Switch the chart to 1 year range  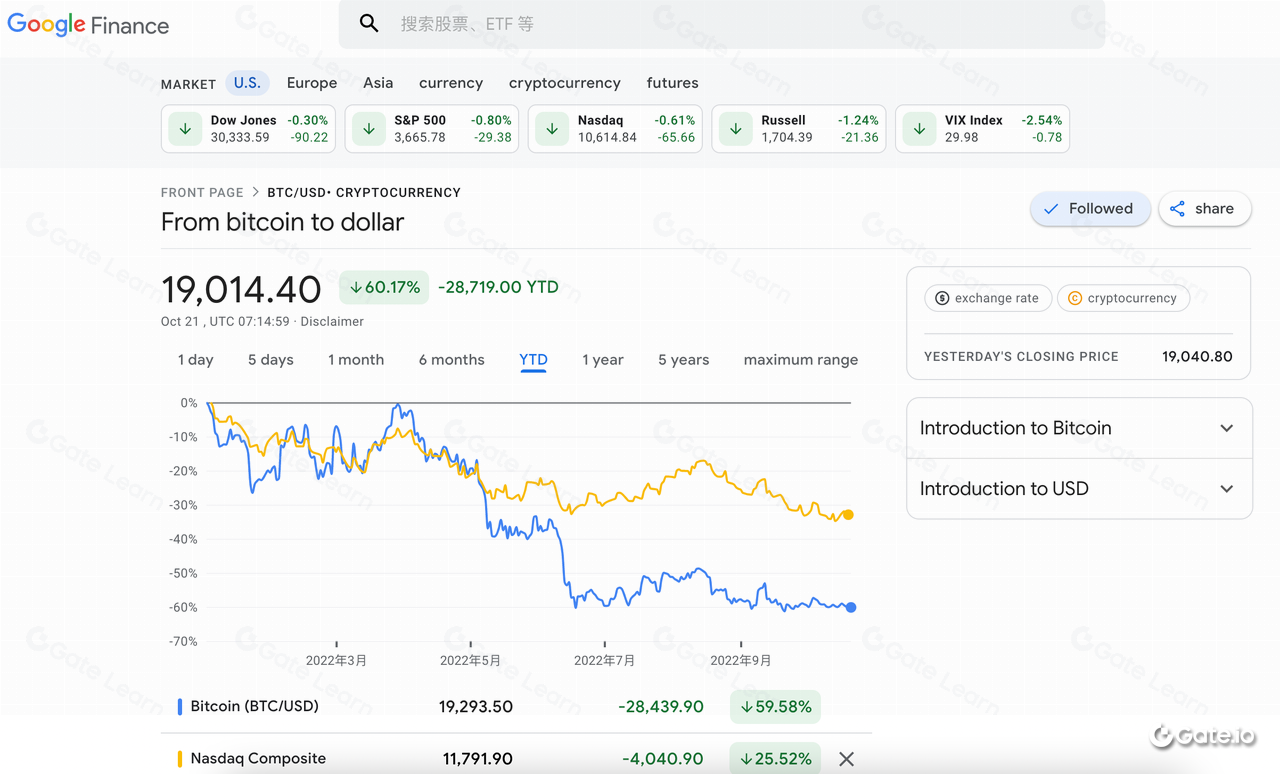point(603,359)
